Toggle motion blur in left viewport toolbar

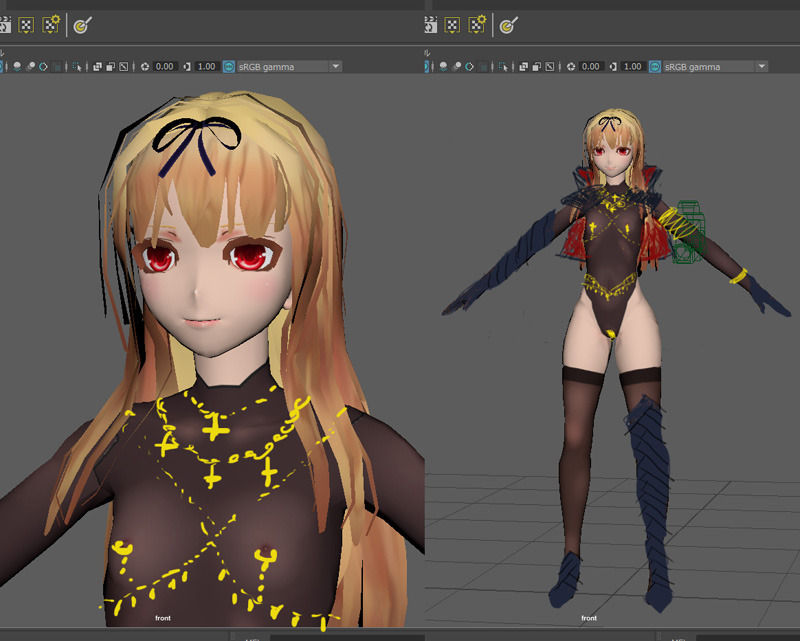(31, 66)
